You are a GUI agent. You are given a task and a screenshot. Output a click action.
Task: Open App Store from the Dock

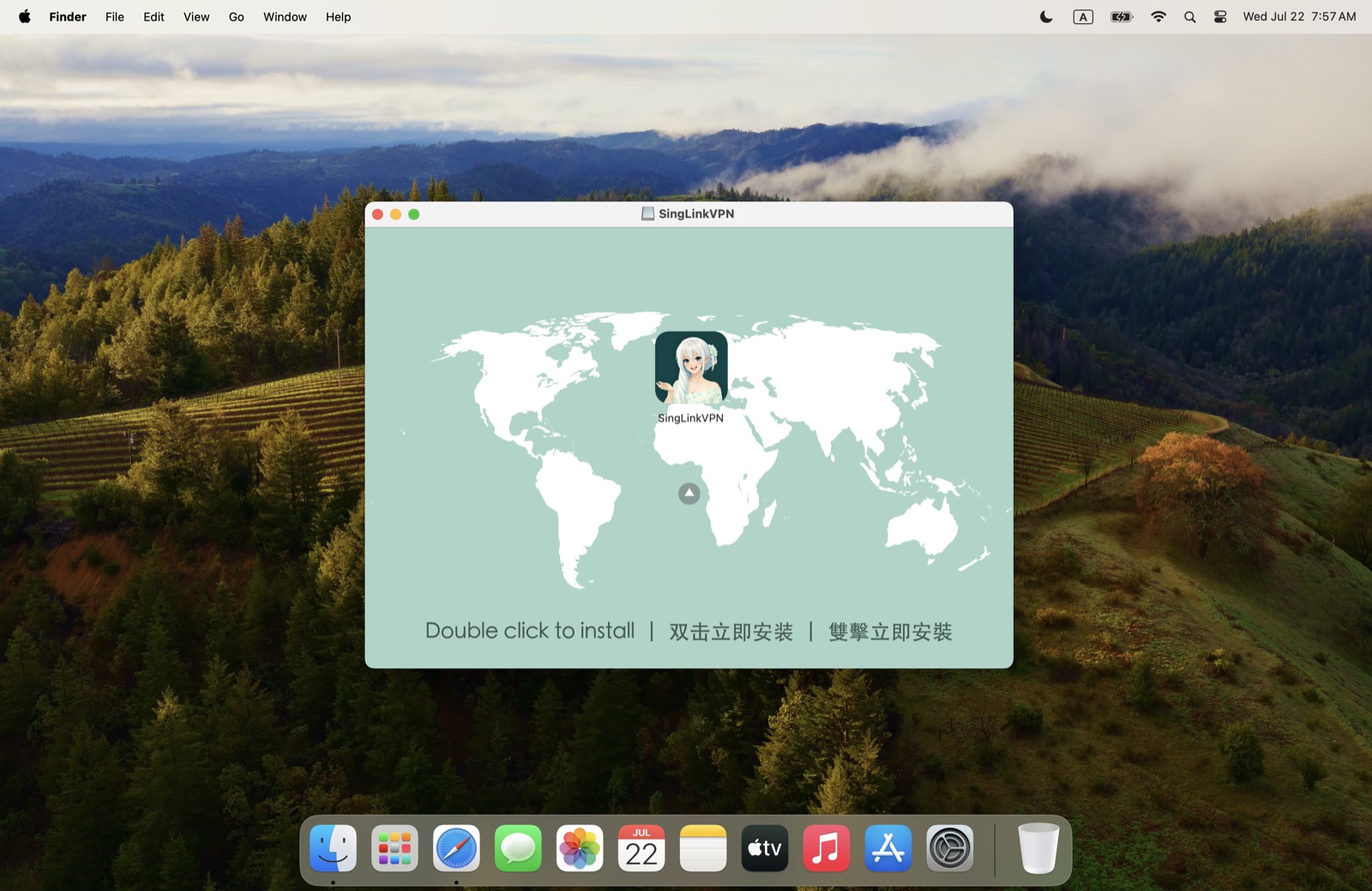pyautogui.click(x=888, y=848)
